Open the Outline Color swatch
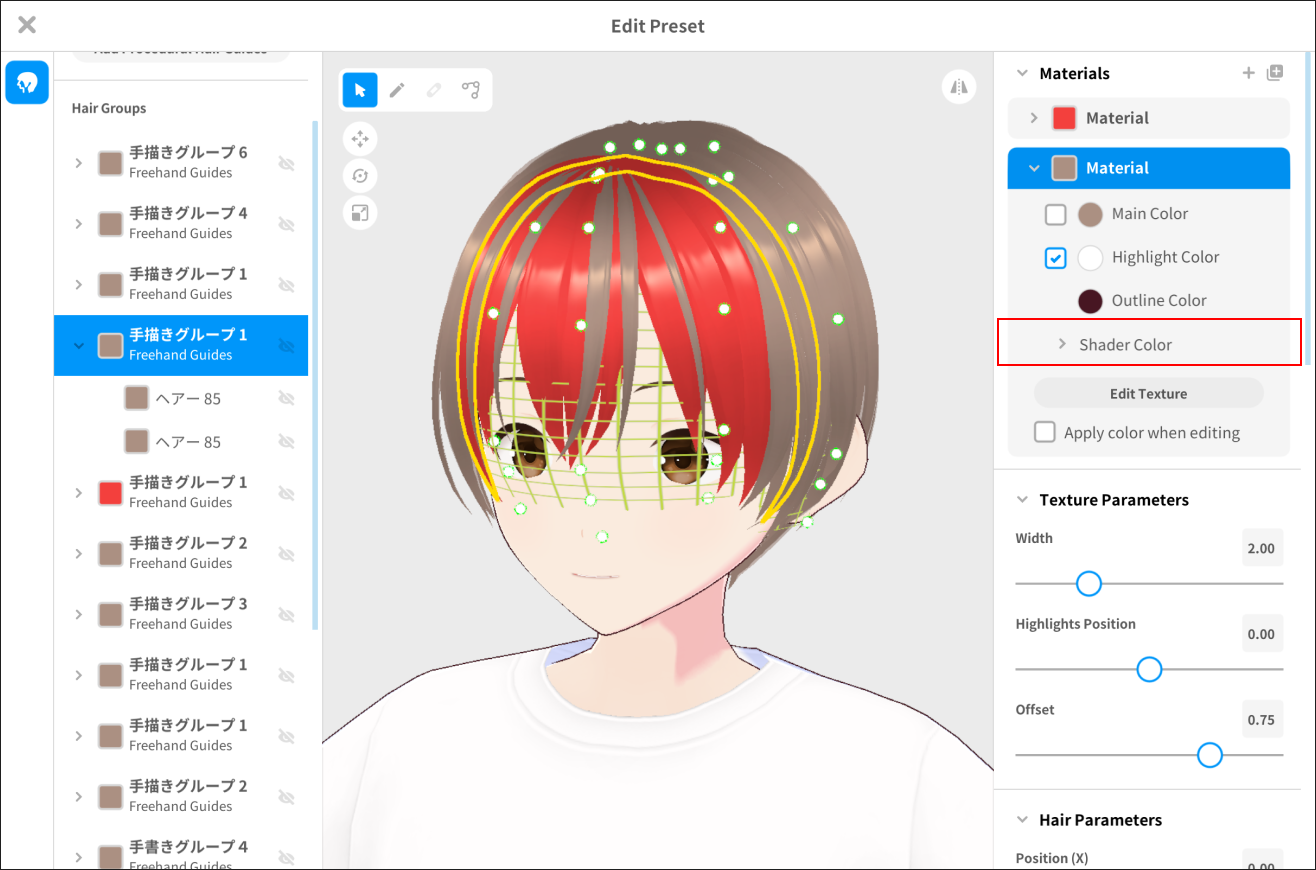This screenshot has height=870, width=1316. click(x=1090, y=301)
